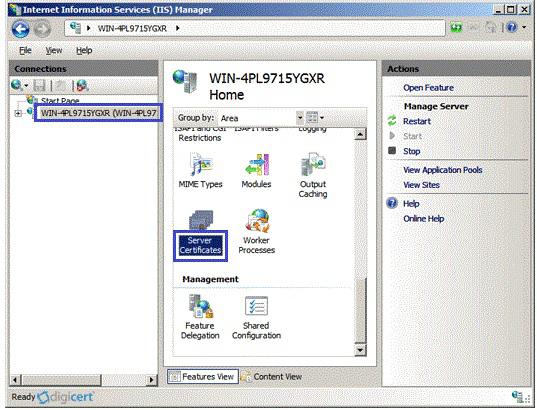Image resolution: width=537 pixels, height=410 pixels.
Task: Click View Application Pools link
Action: point(442,170)
